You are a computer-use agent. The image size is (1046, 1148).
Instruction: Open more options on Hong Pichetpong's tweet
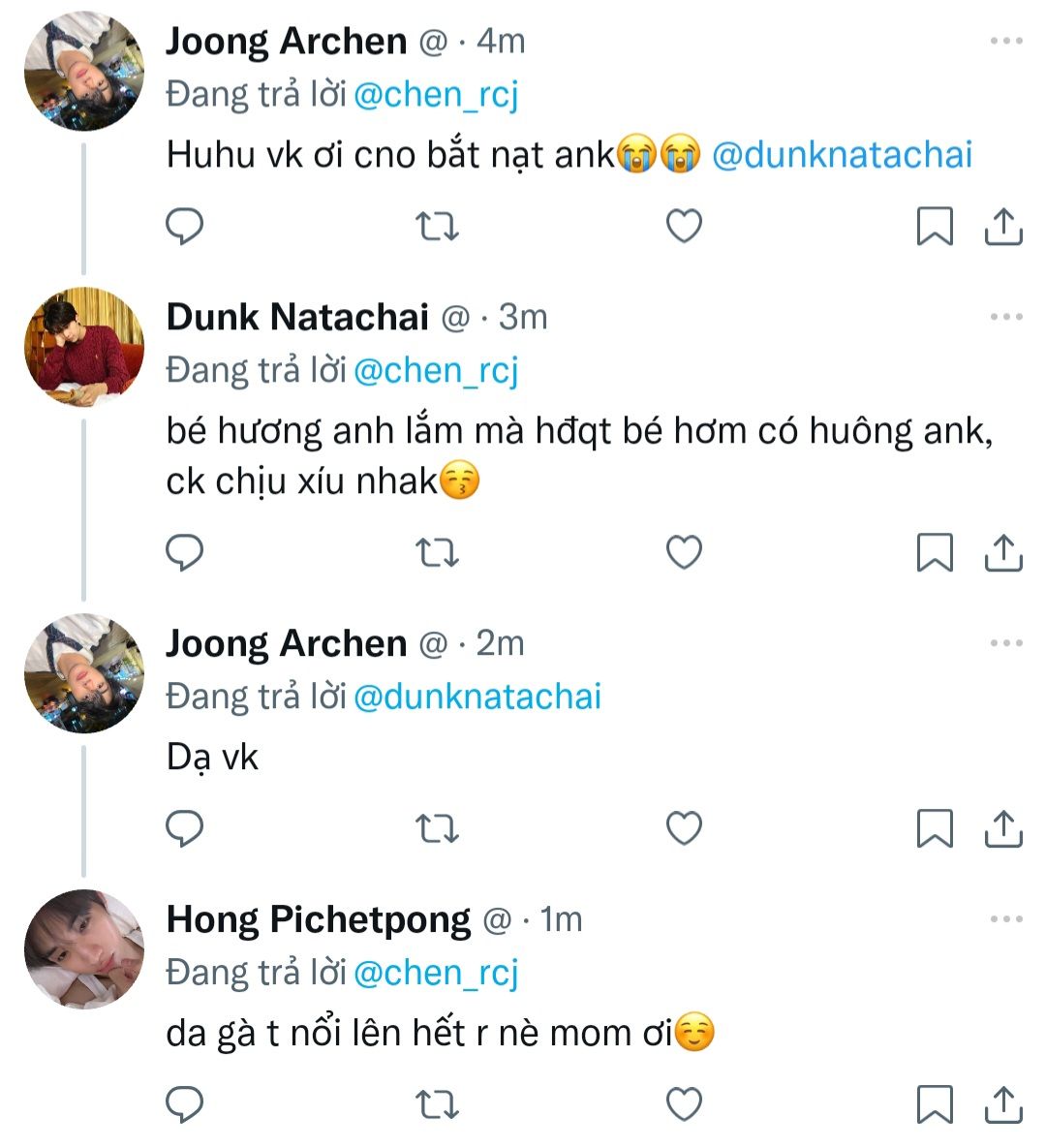point(1006,919)
